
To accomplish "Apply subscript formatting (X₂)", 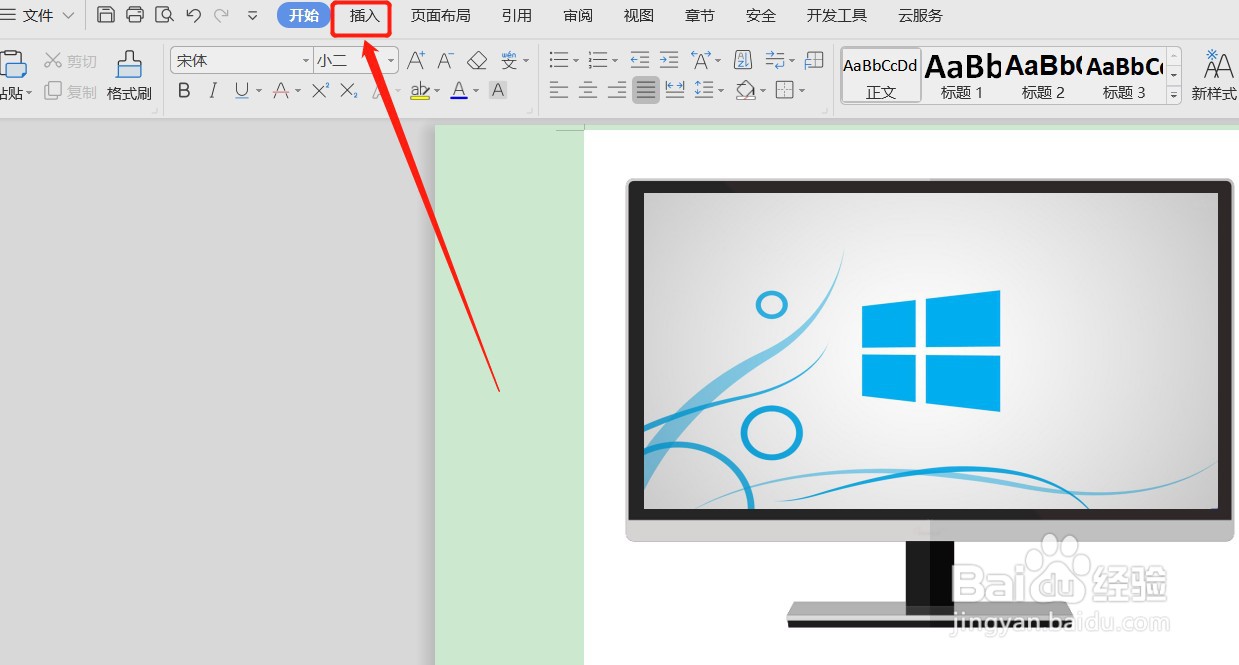I will 348,91.
